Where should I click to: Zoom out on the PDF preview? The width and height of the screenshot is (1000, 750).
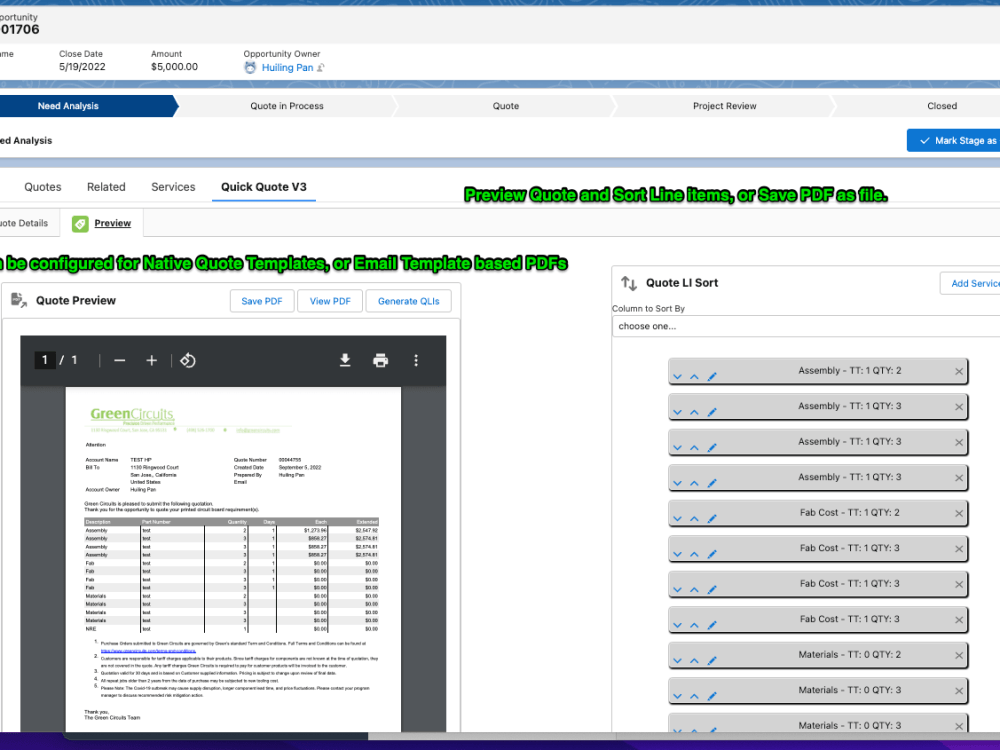(119, 360)
